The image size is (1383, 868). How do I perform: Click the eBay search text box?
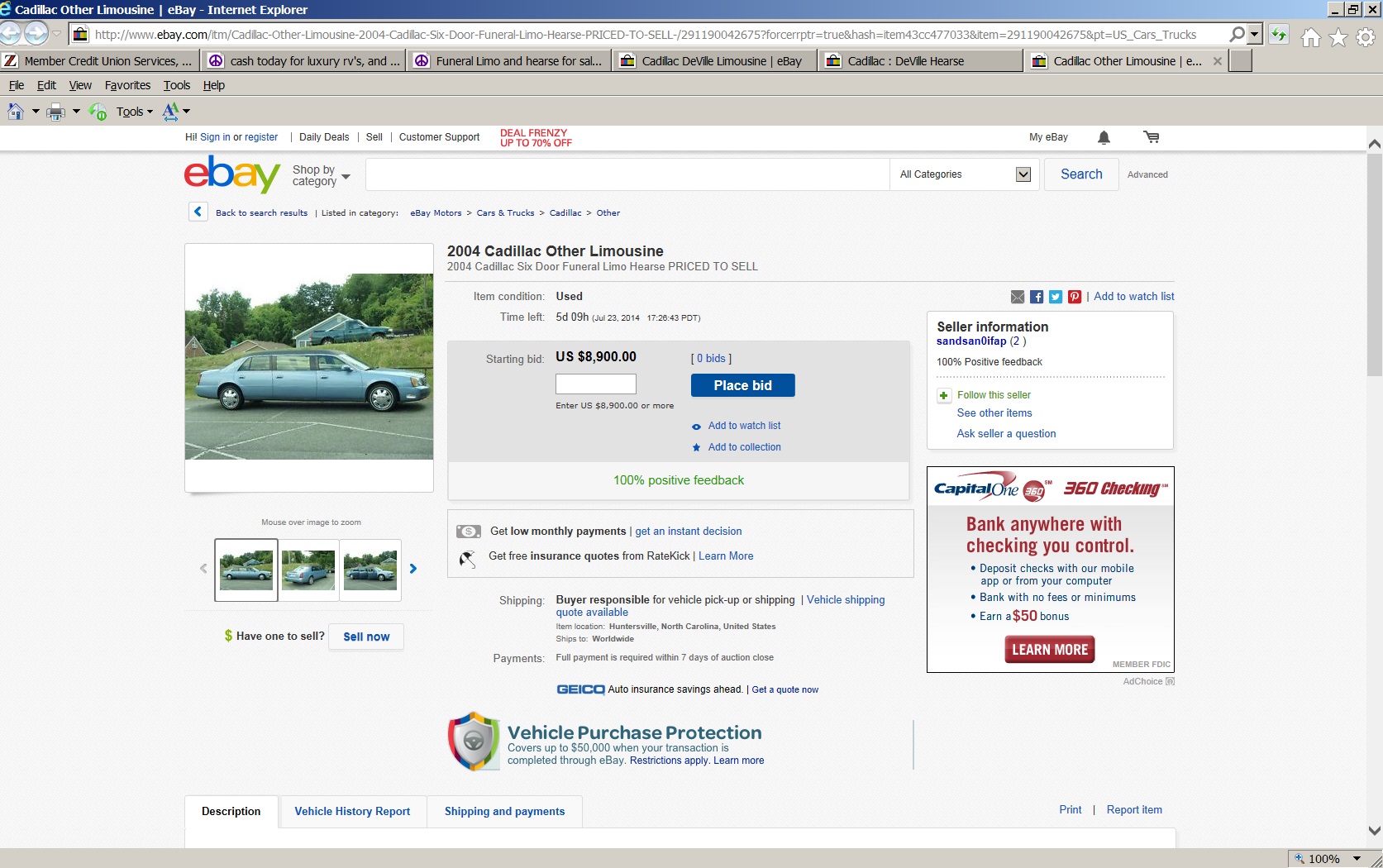(627, 174)
